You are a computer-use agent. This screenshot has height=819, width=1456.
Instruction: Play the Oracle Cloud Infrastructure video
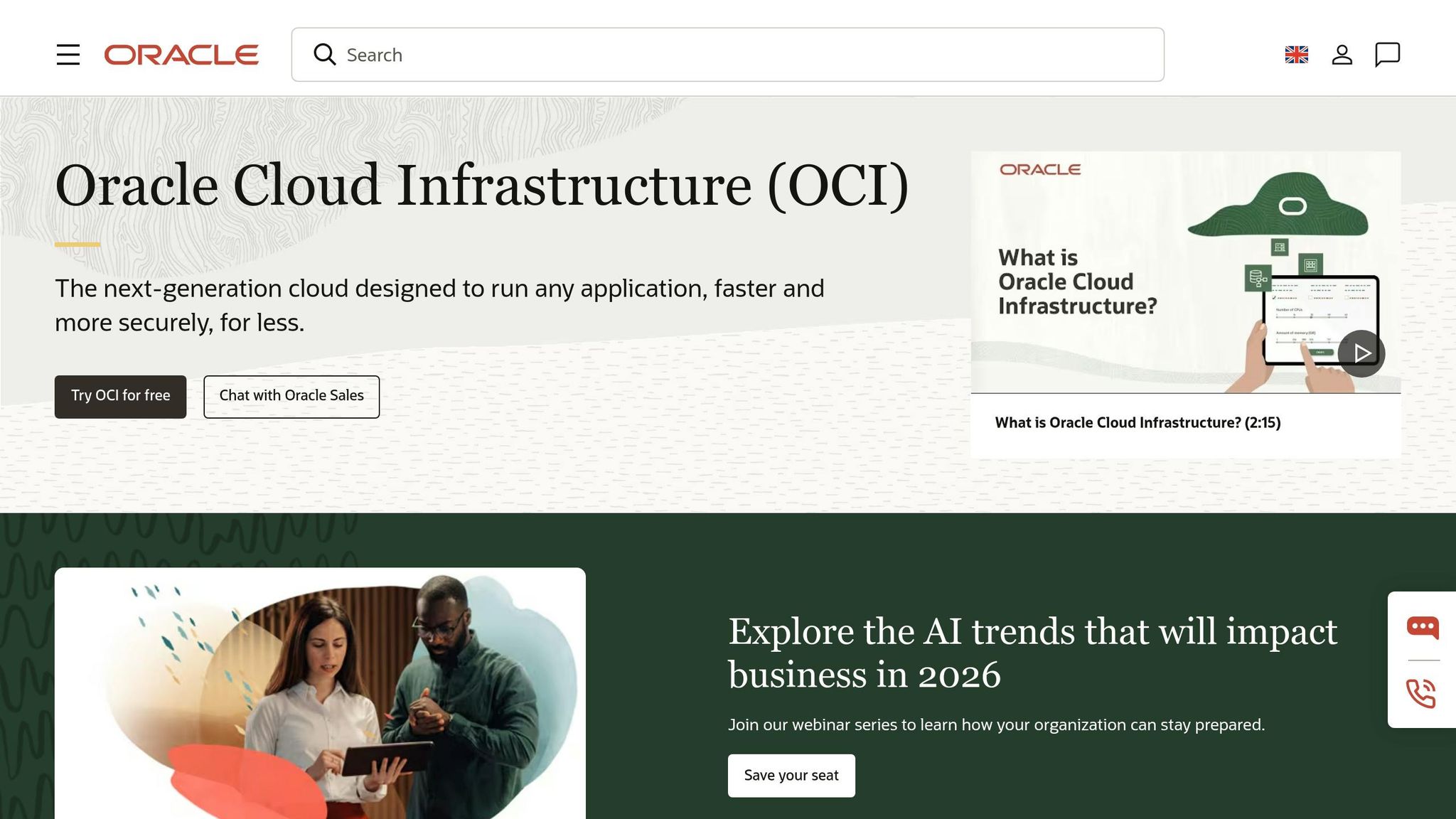(x=1361, y=353)
